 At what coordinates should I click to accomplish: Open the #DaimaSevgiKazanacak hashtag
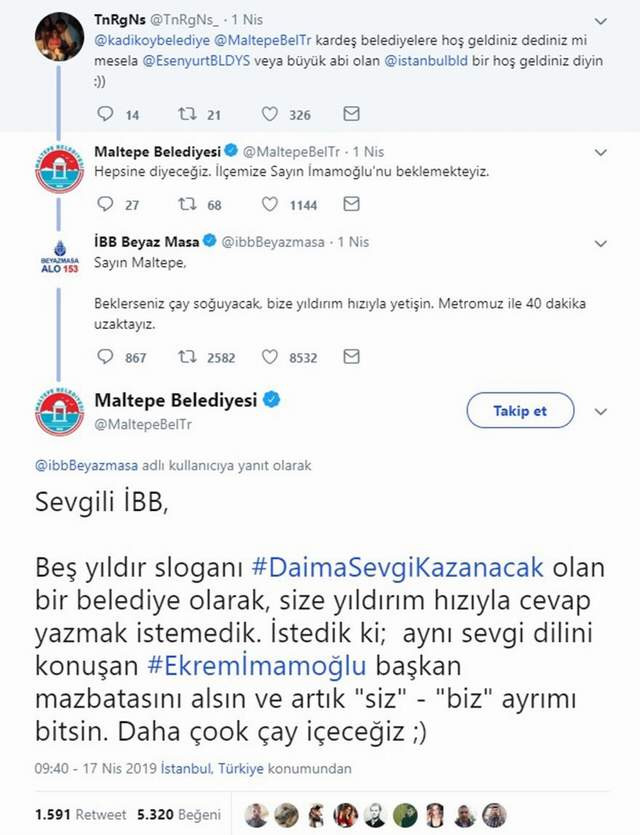[396, 568]
